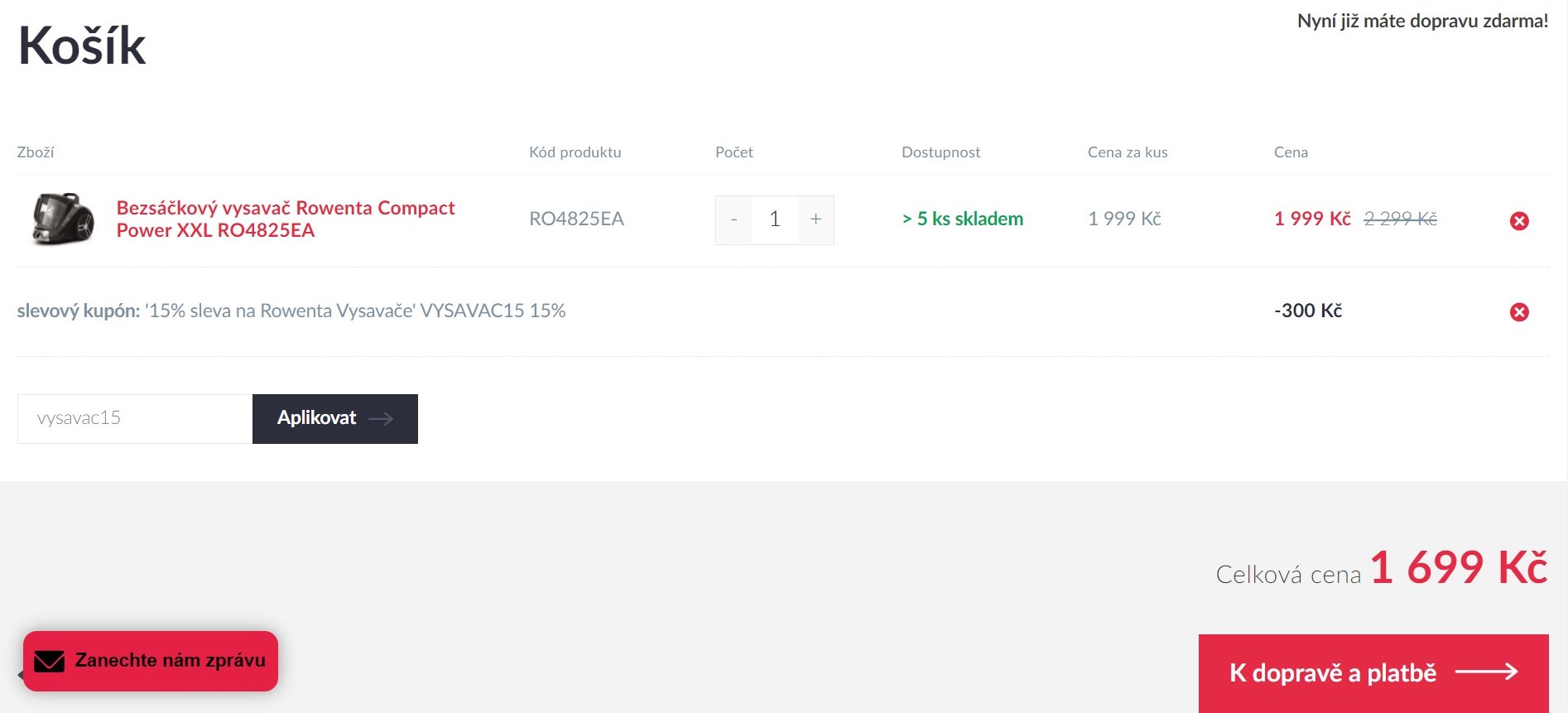Viewport: 1568px width, 713px height.
Task: Open the Zanechte nám zprávu widget
Action: pos(170,661)
